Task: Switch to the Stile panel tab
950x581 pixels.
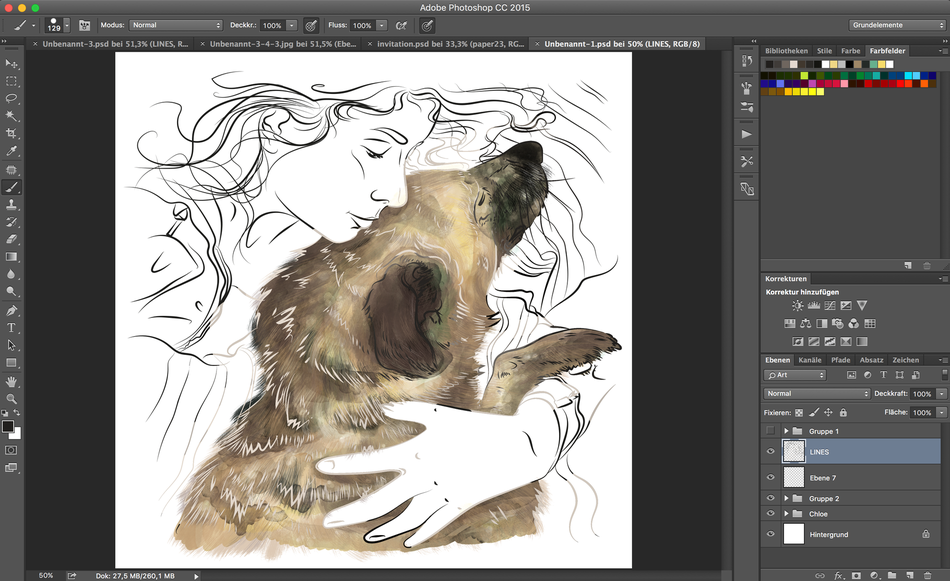Action: click(x=824, y=51)
